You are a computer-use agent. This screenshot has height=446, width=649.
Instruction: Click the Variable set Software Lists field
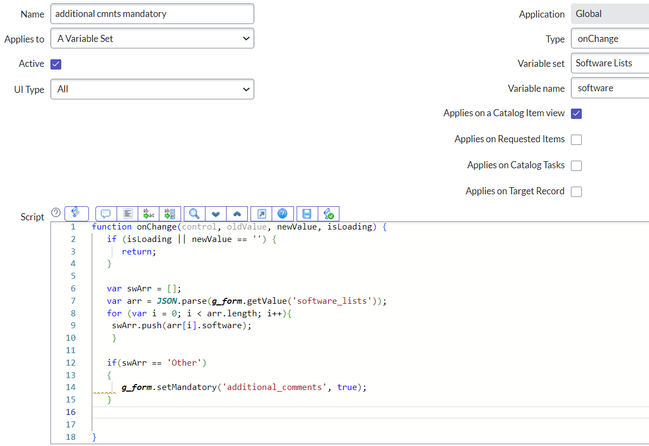pos(610,63)
